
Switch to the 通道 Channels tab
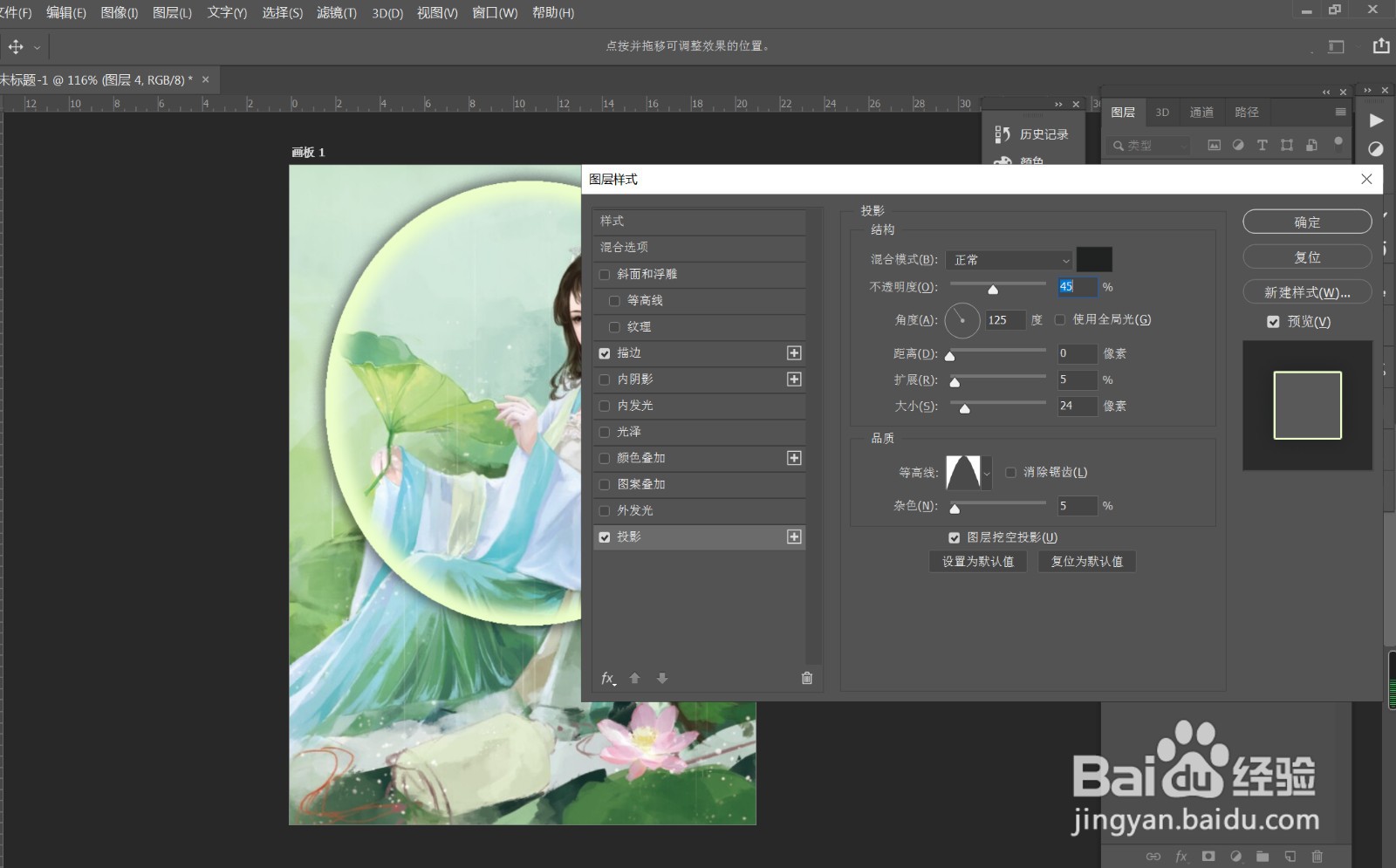[x=1201, y=112]
